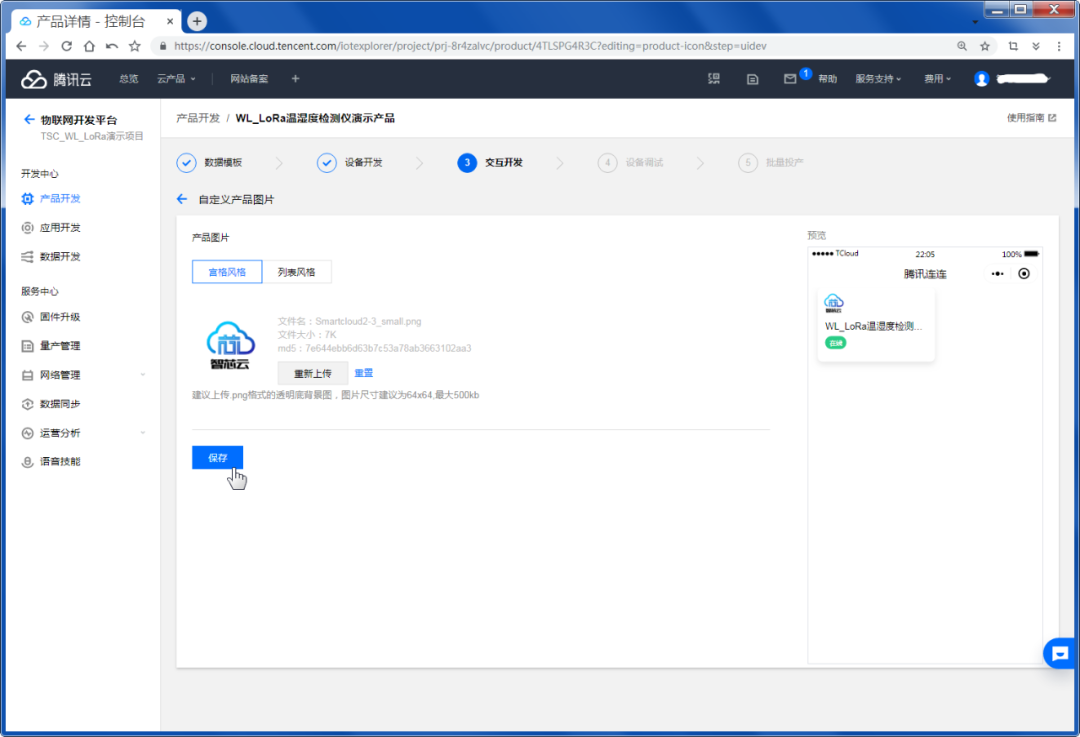Select step 3 交互开发

490,163
